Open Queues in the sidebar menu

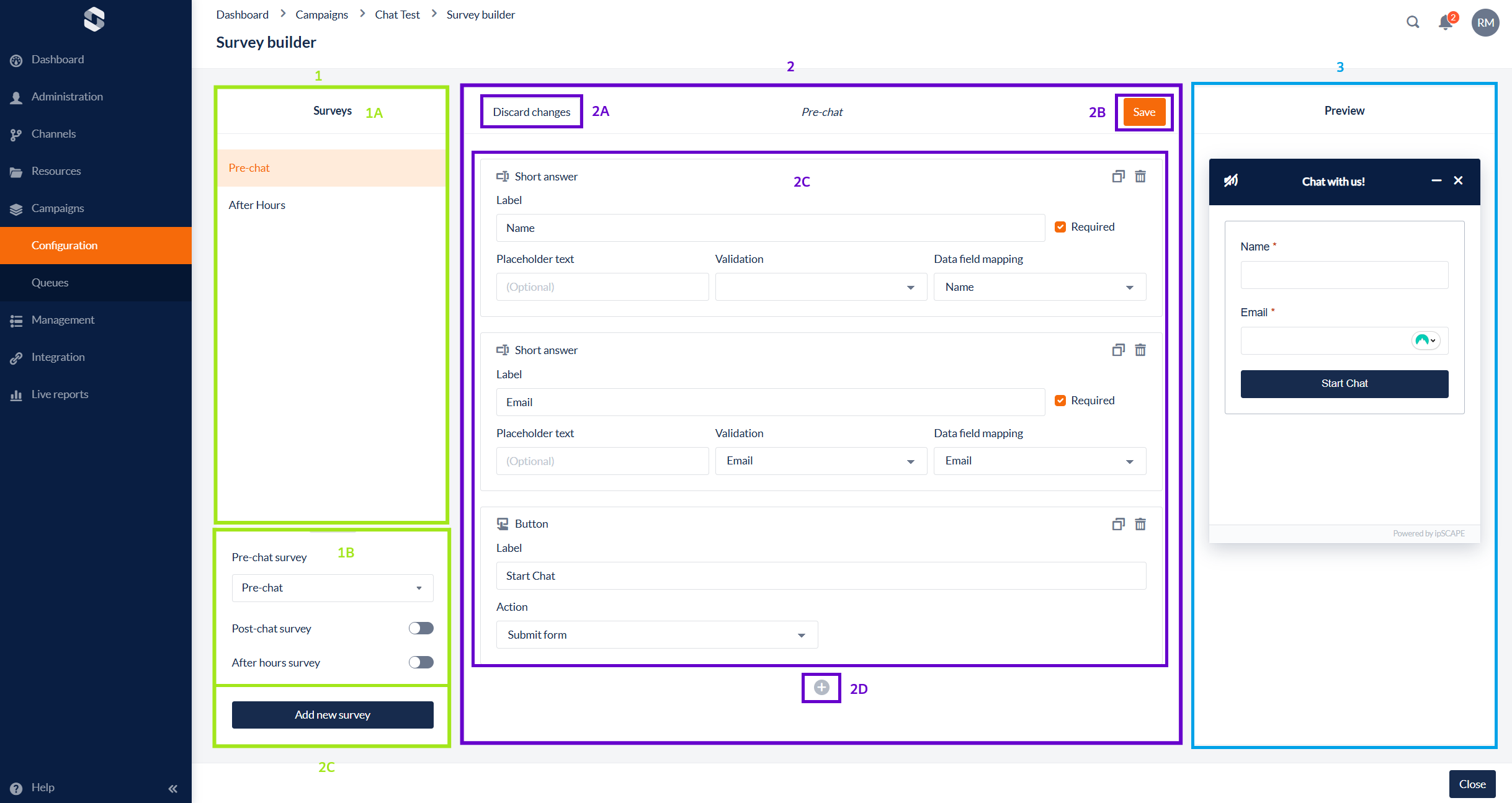point(50,283)
